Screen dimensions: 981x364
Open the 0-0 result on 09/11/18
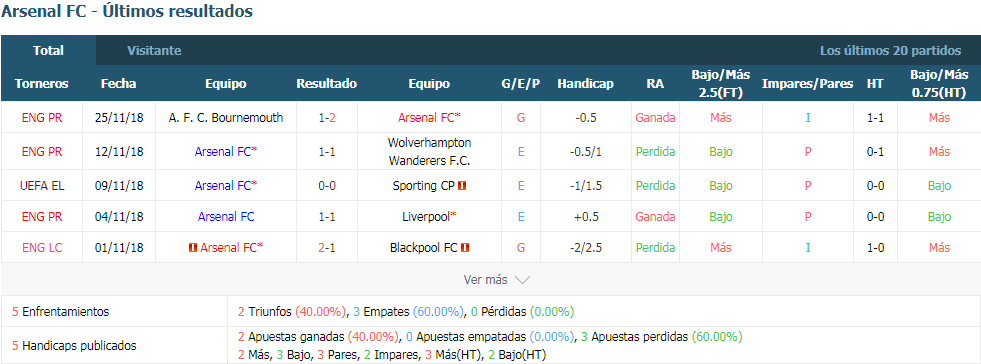(326, 186)
